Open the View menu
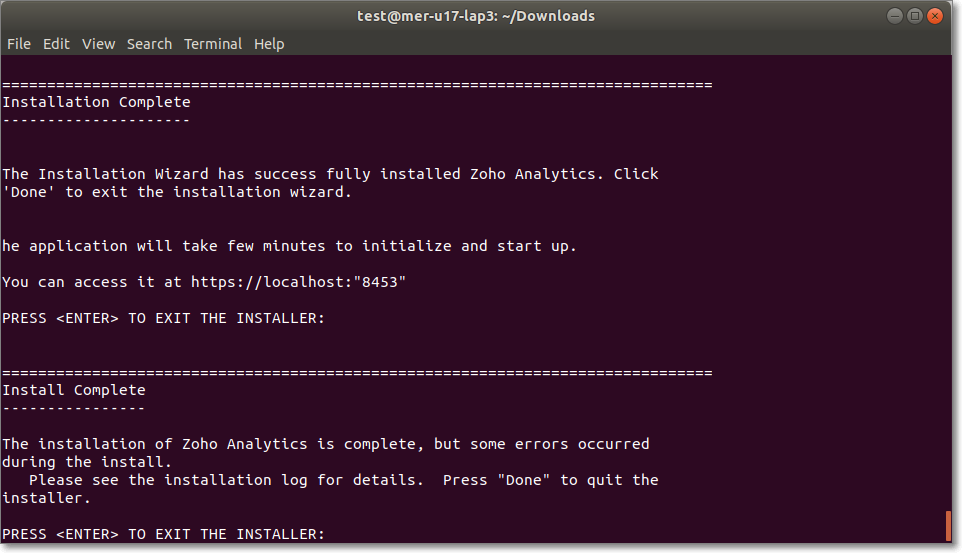 click(98, 44)
